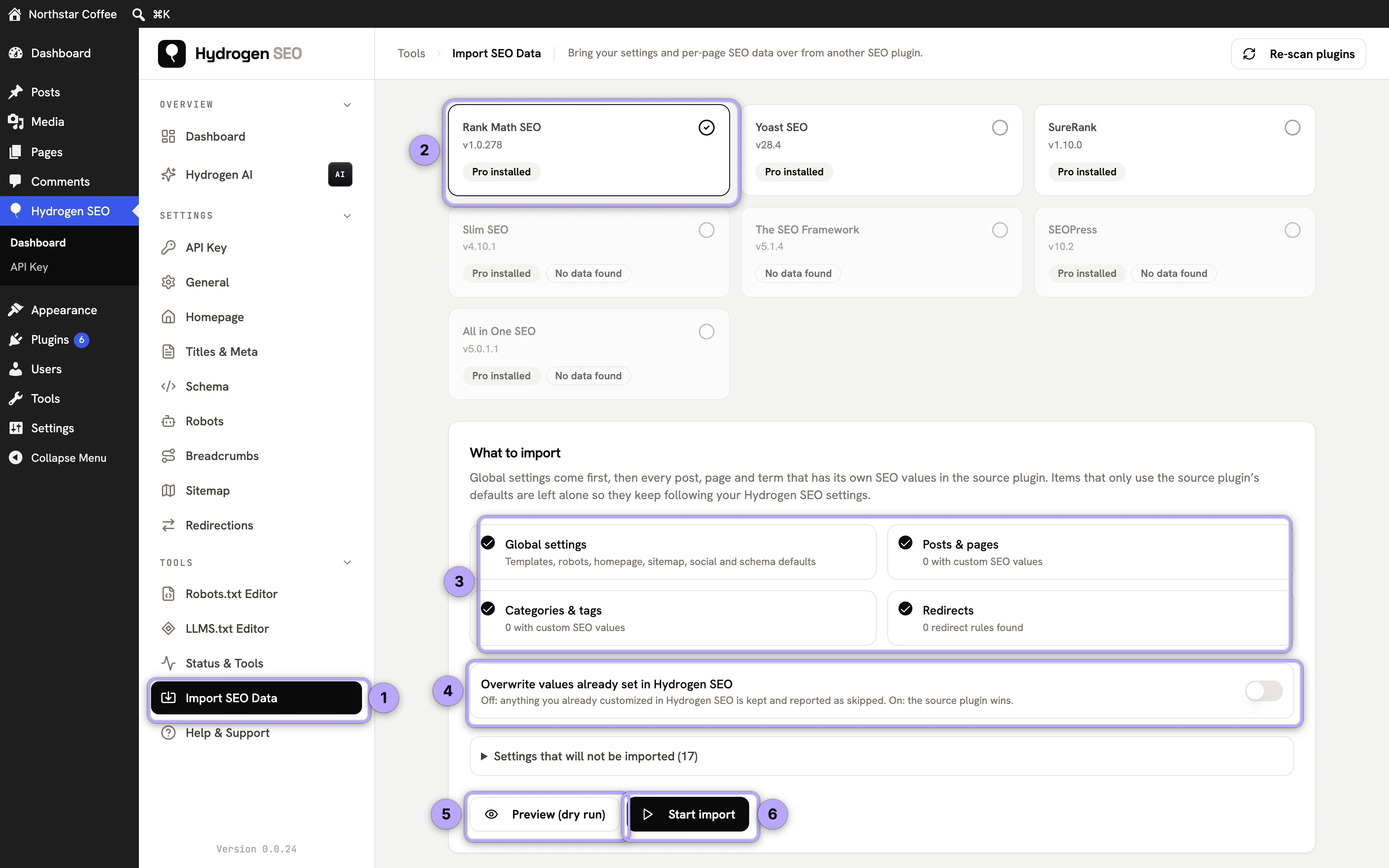1389x868 pixels.
Task: Click the Hydrogen SEO logo icon
Action: tap(171, 53)
